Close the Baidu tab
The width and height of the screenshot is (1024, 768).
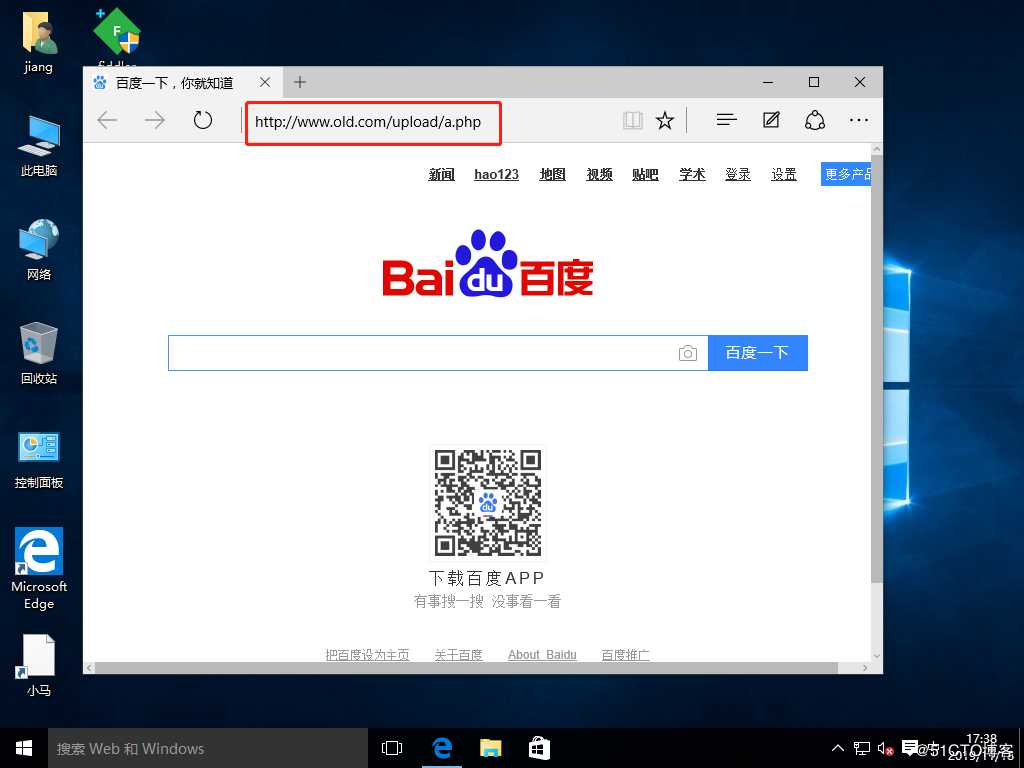tap(264, 82)
